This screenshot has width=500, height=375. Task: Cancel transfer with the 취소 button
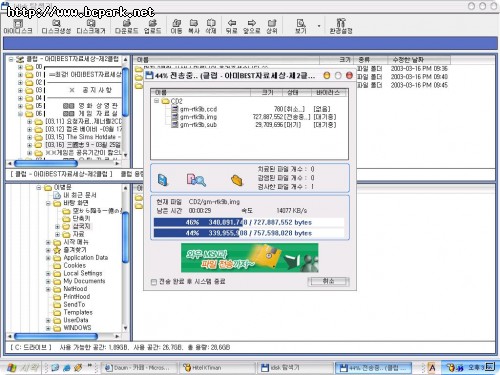[x=328, y=281]
